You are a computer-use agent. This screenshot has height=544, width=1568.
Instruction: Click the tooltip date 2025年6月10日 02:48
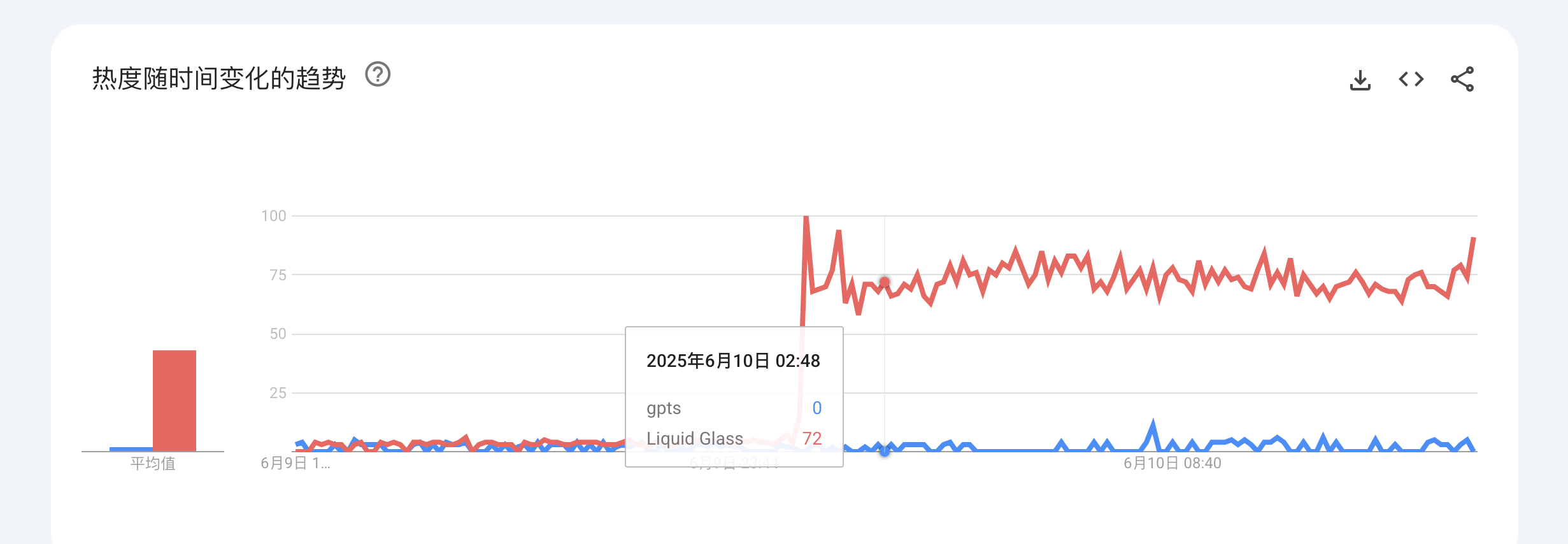[733, 361]
